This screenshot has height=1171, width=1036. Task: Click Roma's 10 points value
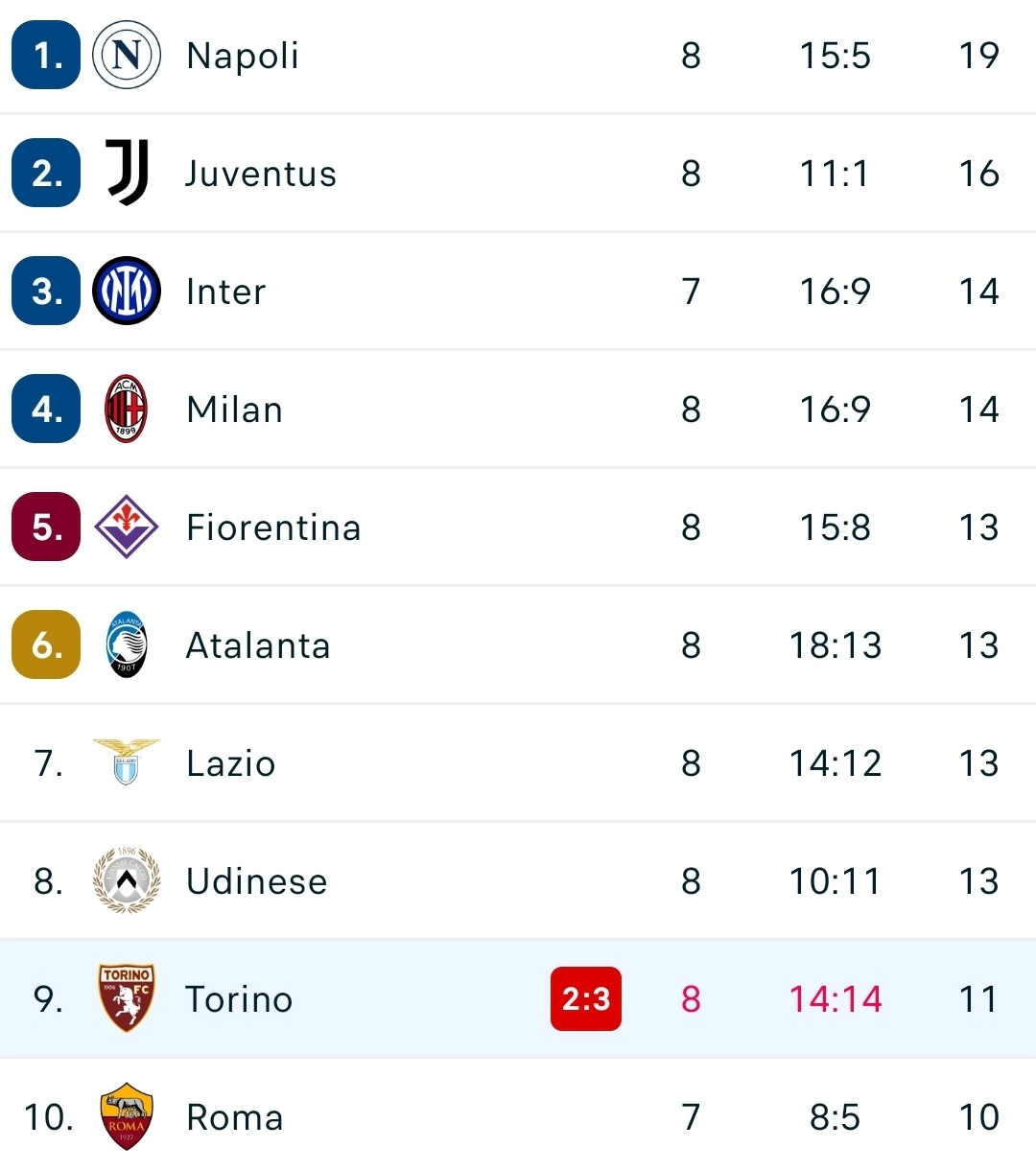(979, 1117)
